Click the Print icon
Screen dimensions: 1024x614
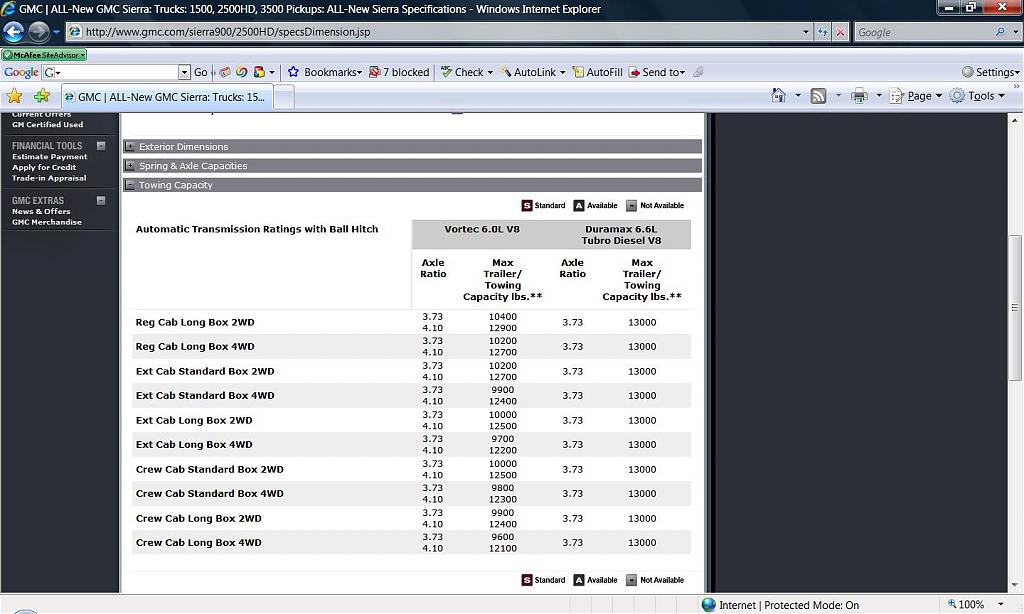click(858, 96)
